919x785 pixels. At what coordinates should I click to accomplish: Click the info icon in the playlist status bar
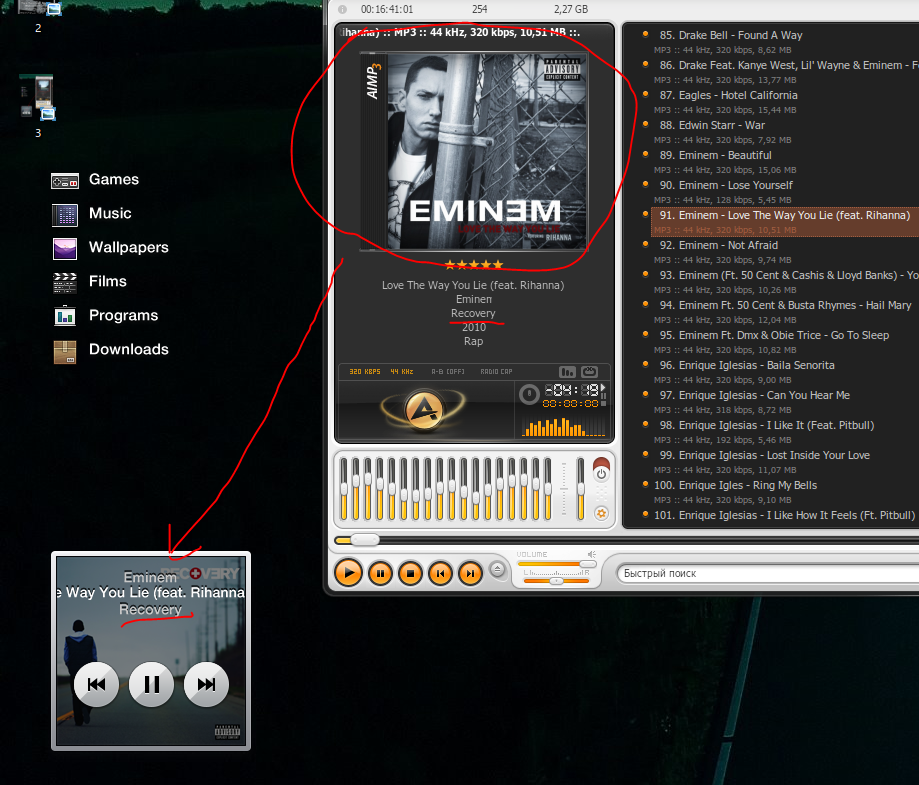click(x=342, y=9)
